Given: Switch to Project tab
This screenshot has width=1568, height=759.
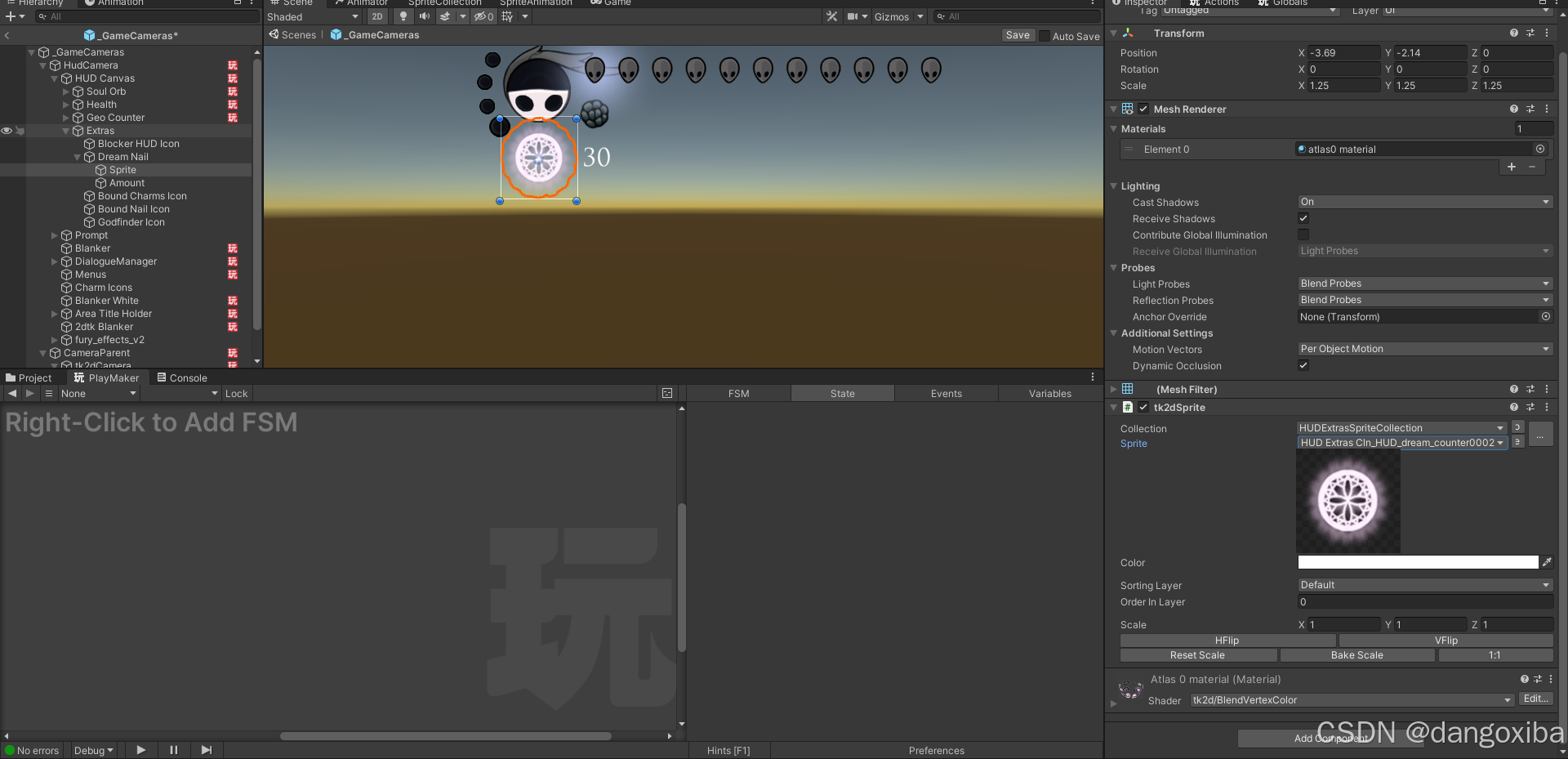Looking at the screenshot, I should click(29, 377).
